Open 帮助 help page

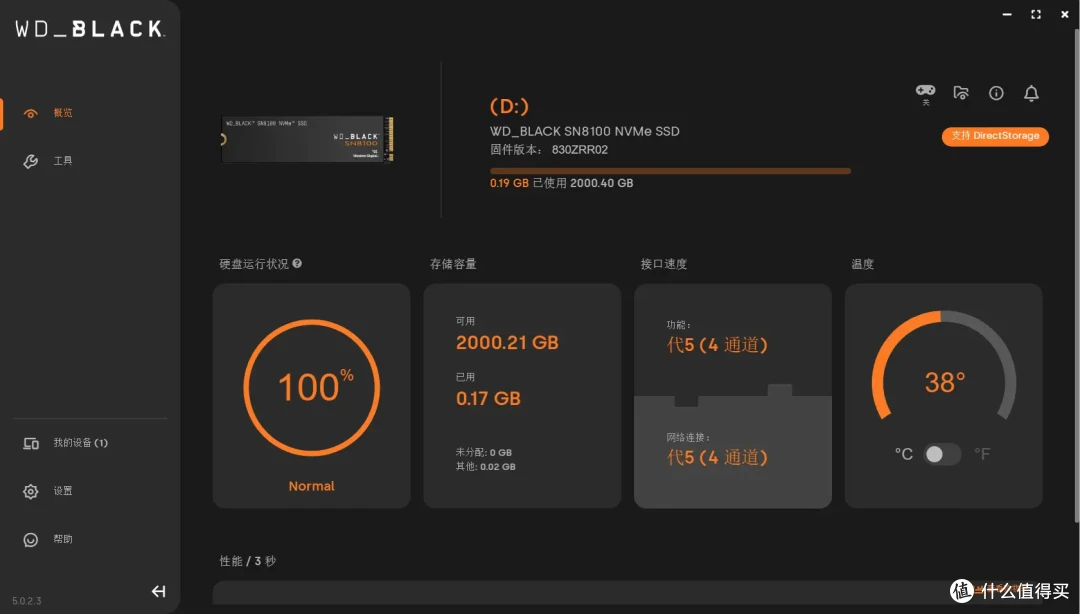(63, 540)
